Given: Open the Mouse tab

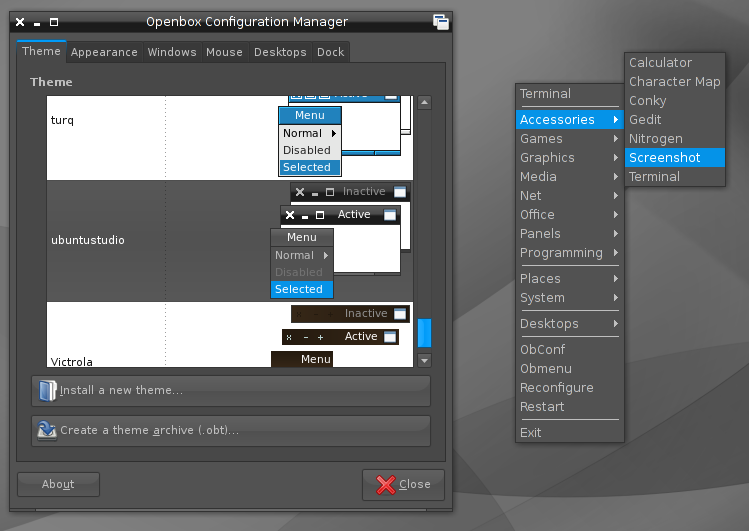Looking at the screenshot, I should 224,52.
